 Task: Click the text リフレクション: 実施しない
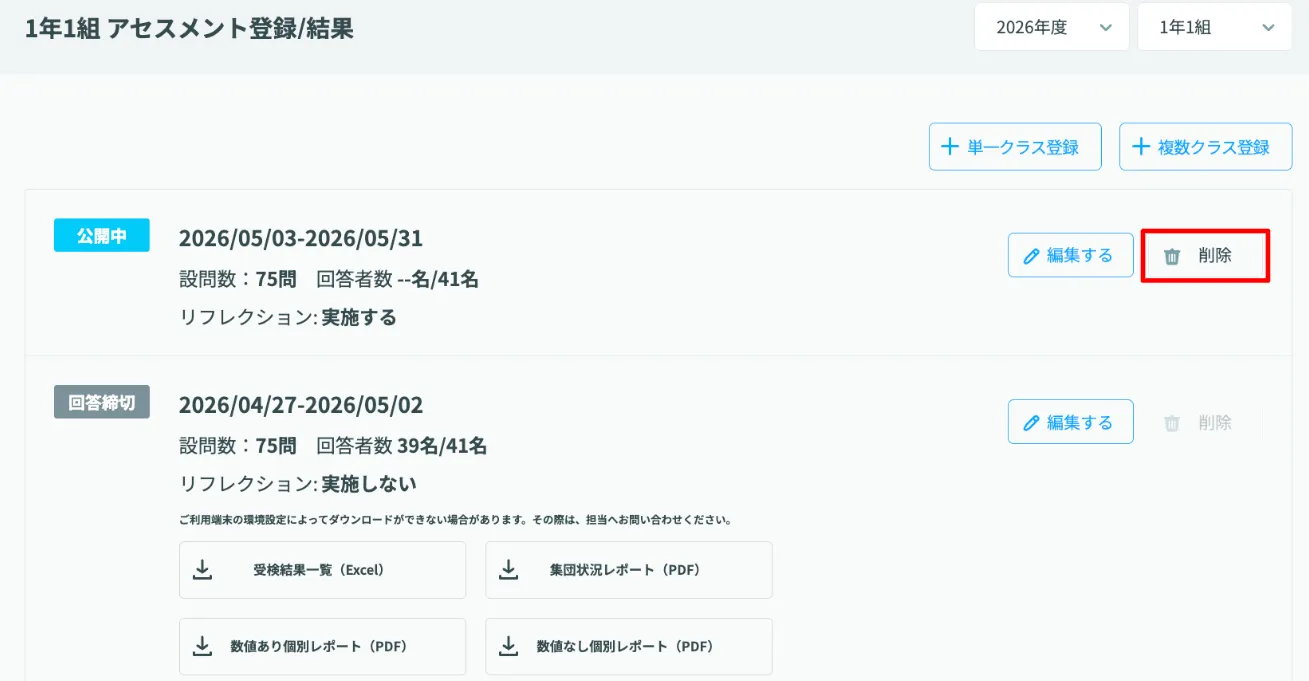[x=298, y=485]
